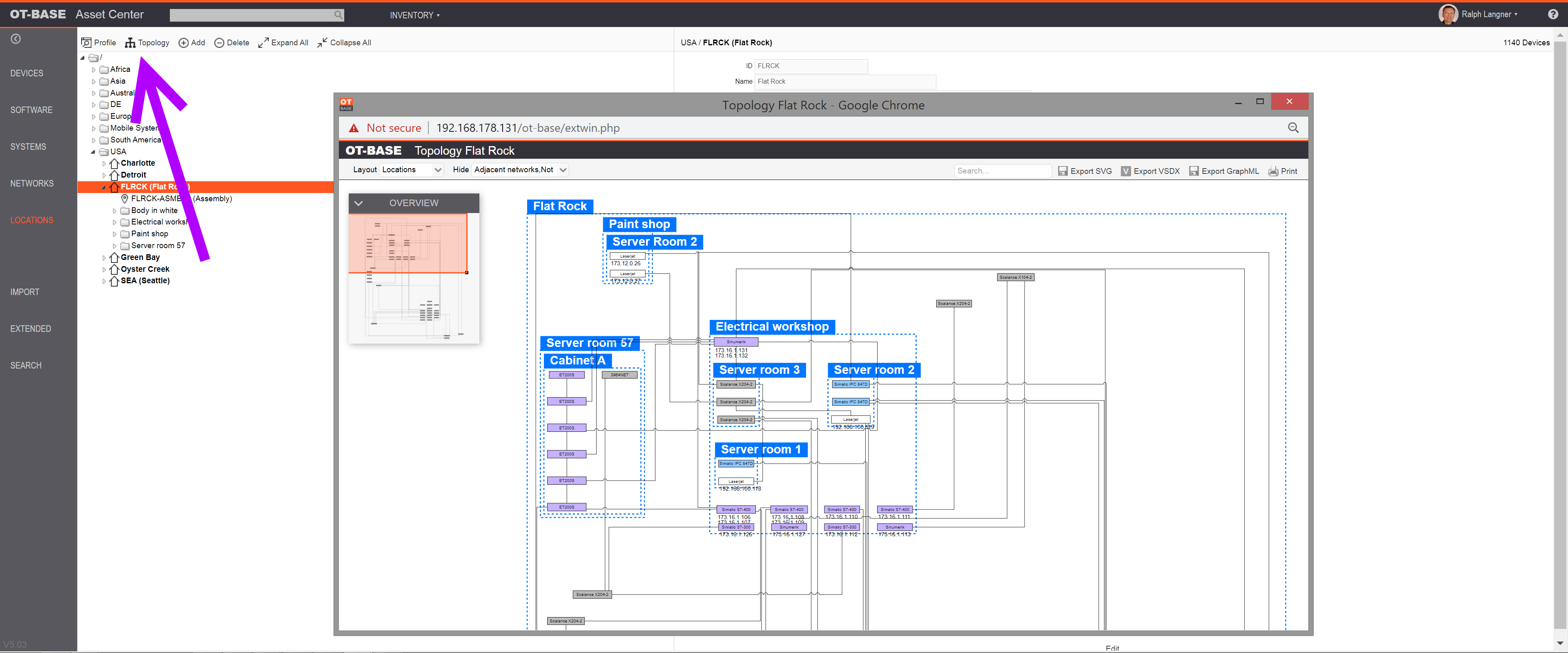Open LOCATIONS in the sidebar
Viewport: 1568px width, 653px height.
32,220
